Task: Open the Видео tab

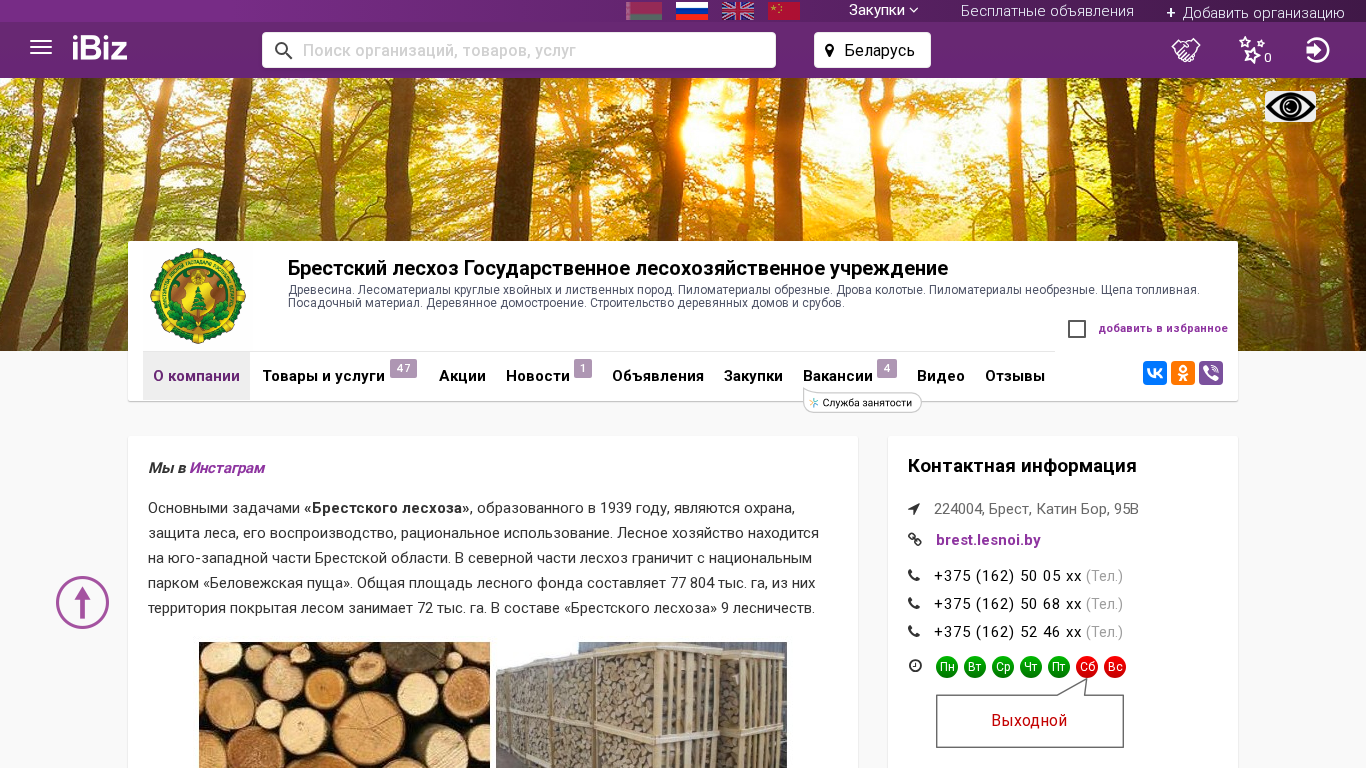Action: 941,376
